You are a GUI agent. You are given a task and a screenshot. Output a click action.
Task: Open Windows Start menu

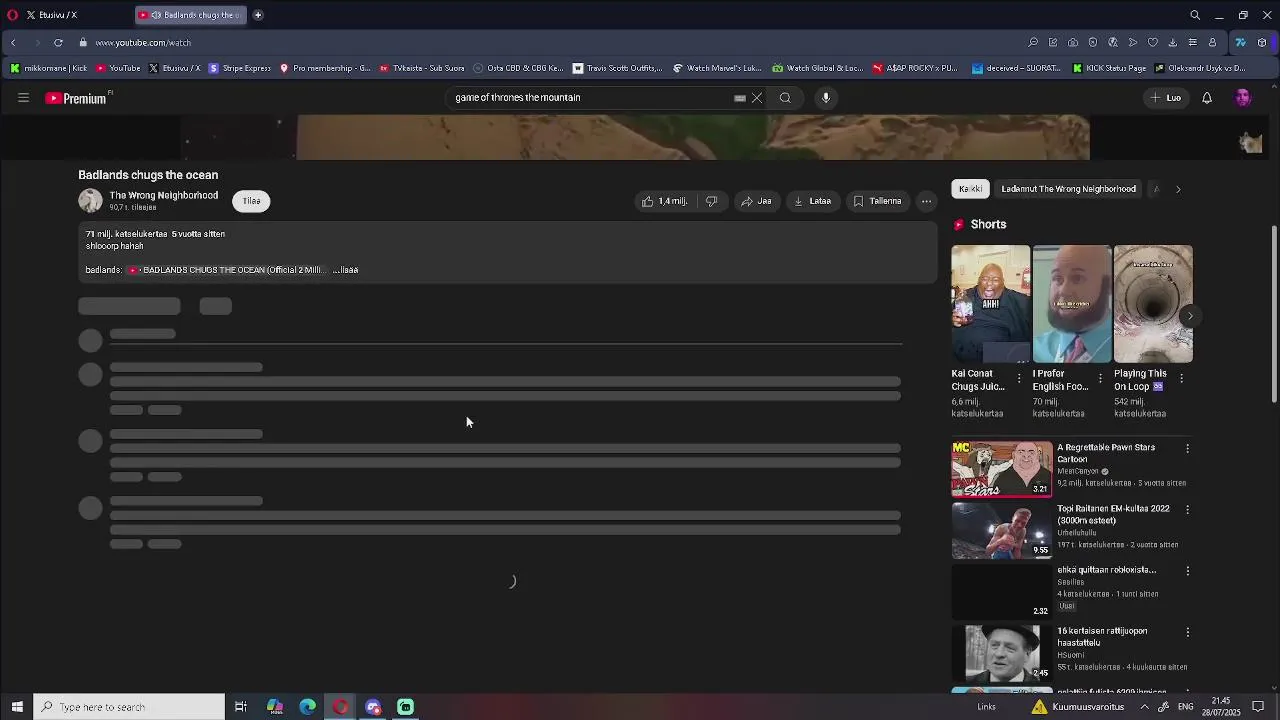coord(17,707)
